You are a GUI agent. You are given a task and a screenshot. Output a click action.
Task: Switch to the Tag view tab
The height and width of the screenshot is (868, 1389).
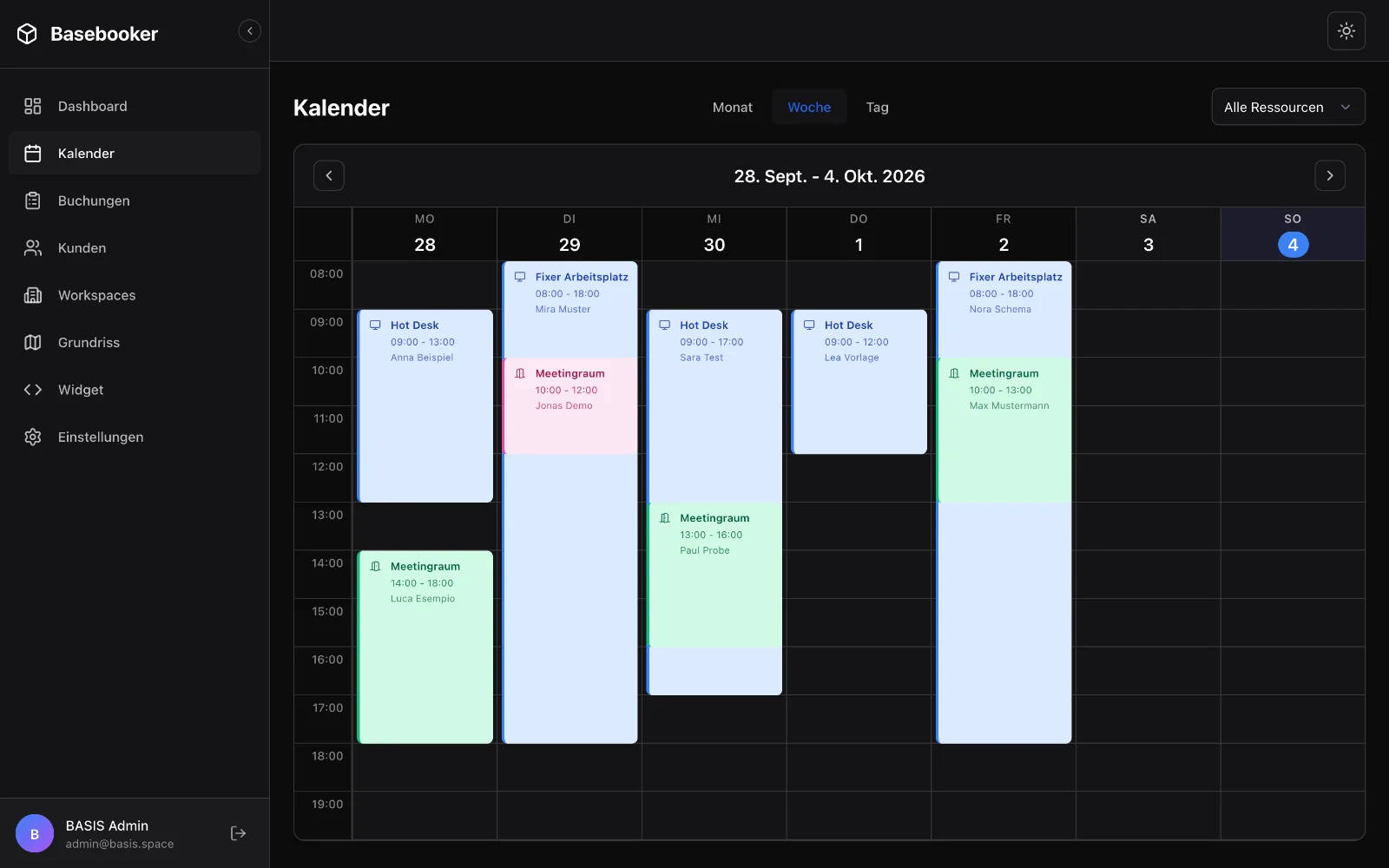pos(877,108)
